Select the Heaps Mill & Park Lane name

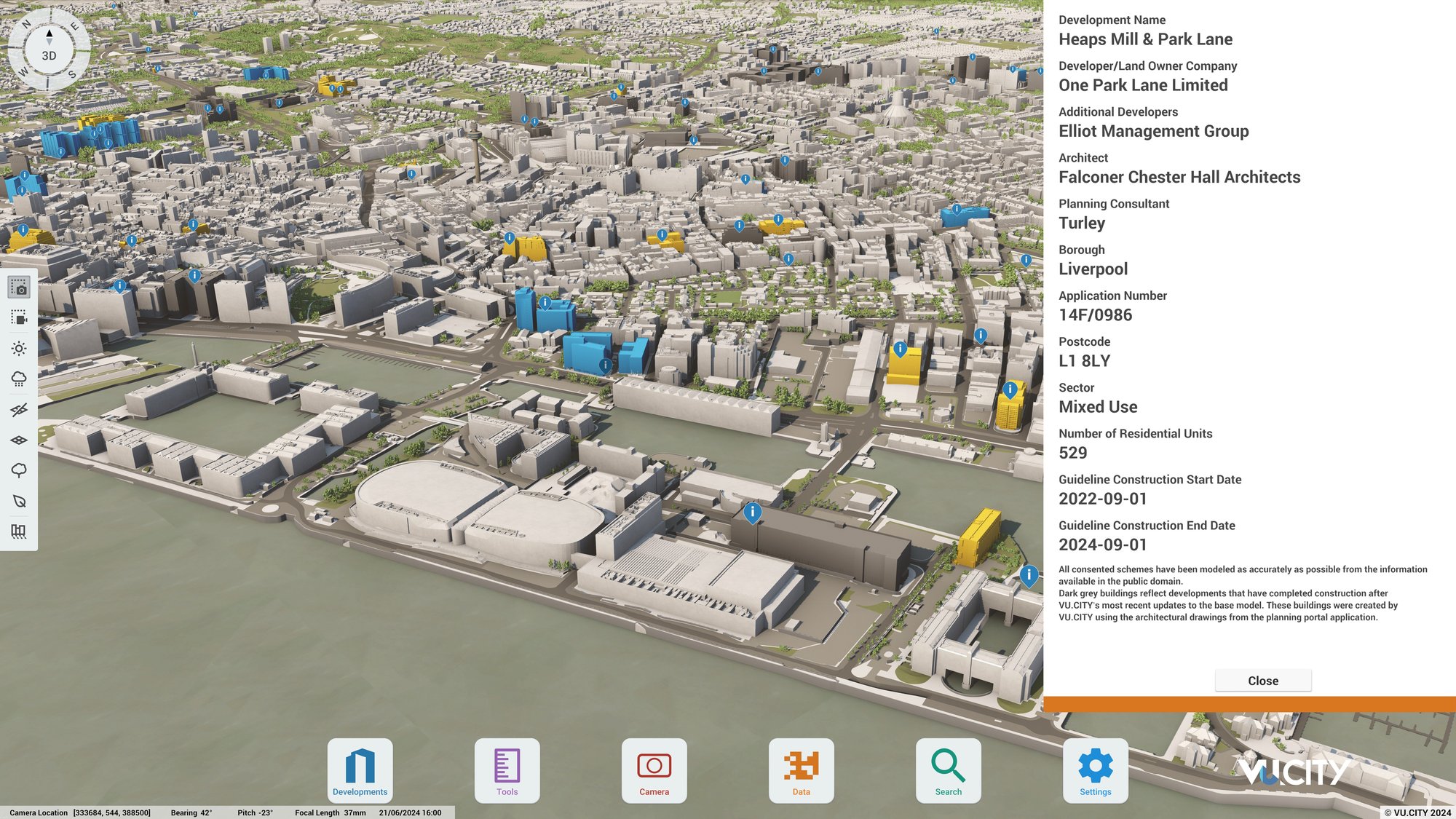tap(1145, 39)
